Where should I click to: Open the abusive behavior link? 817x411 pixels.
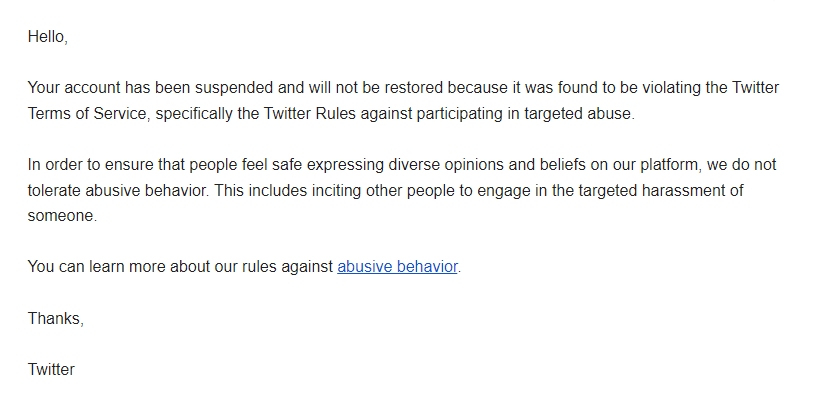coord(398,267)
